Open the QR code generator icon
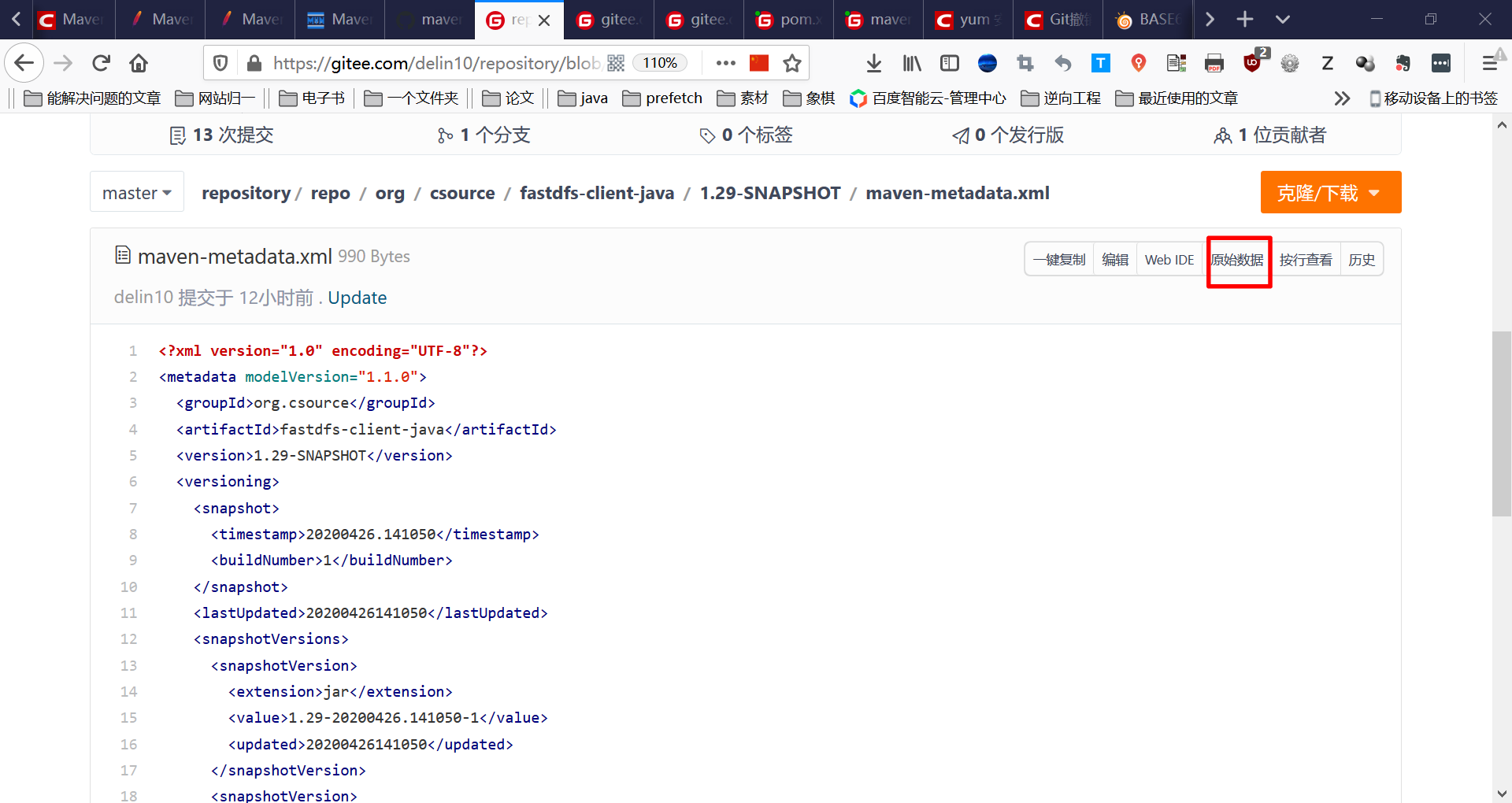Screen dimensions: 1512x803 click(x=616, y=63)
